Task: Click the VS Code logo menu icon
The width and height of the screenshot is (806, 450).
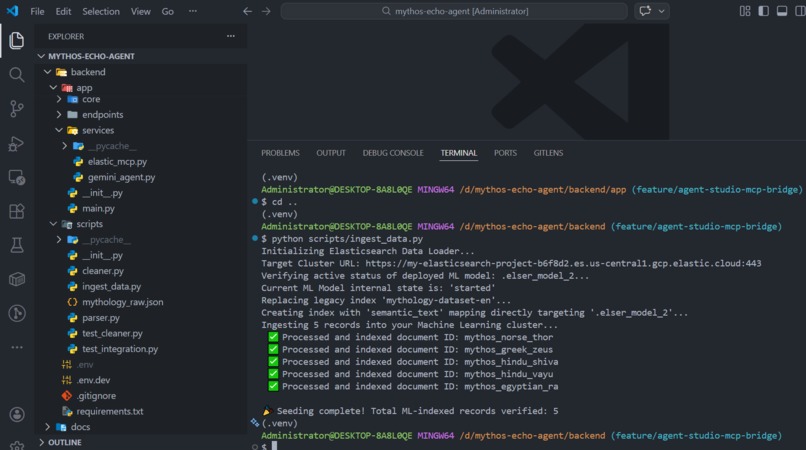Action: click(12, 11)
